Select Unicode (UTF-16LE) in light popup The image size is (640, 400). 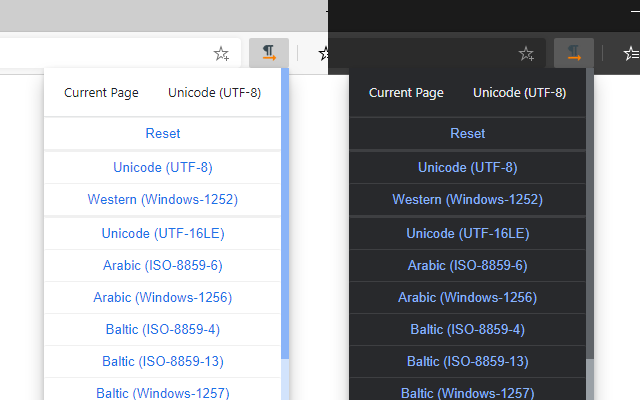click(x=163, y=233)
